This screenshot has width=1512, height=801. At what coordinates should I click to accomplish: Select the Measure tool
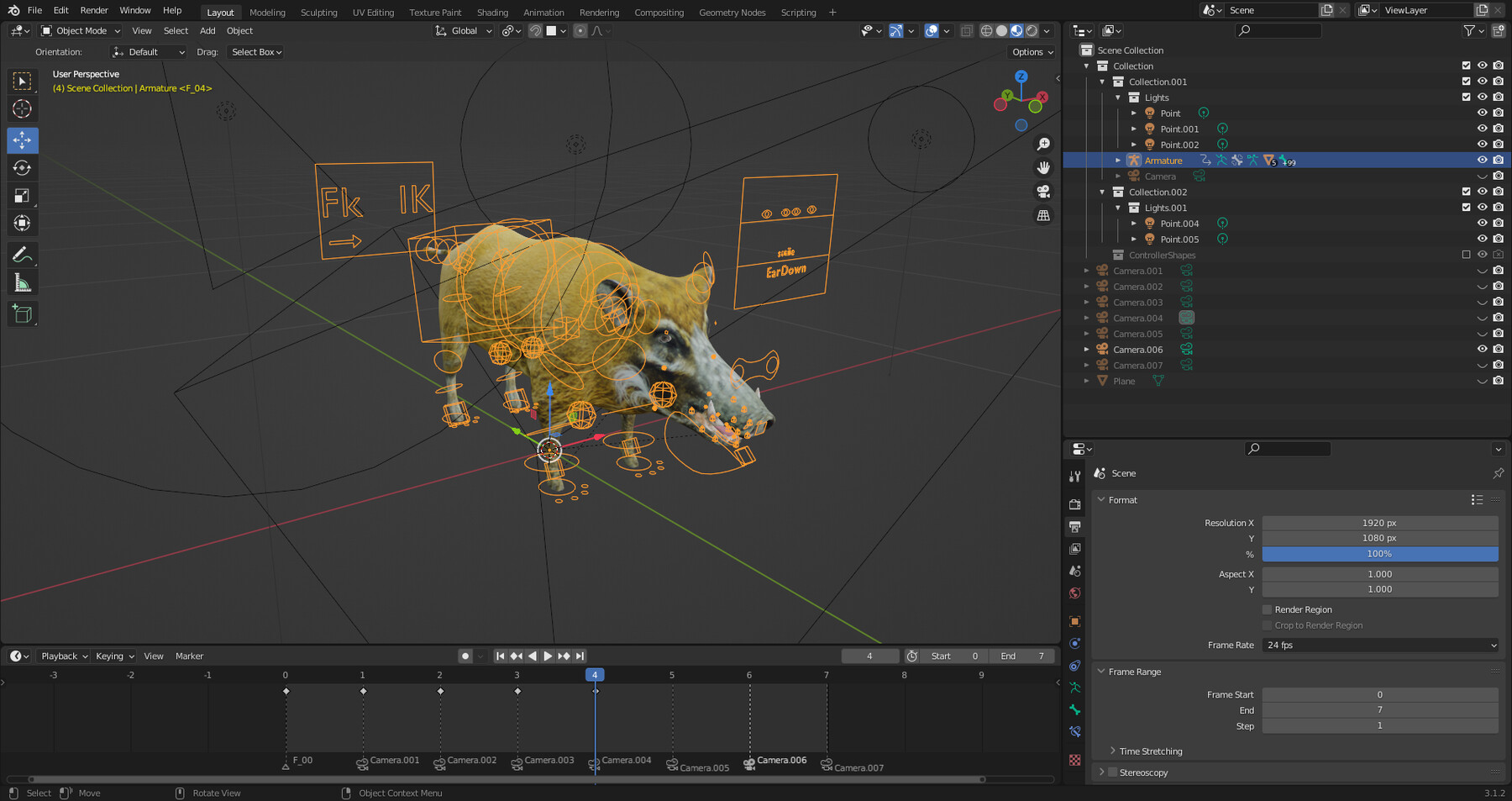coord(23,282)
